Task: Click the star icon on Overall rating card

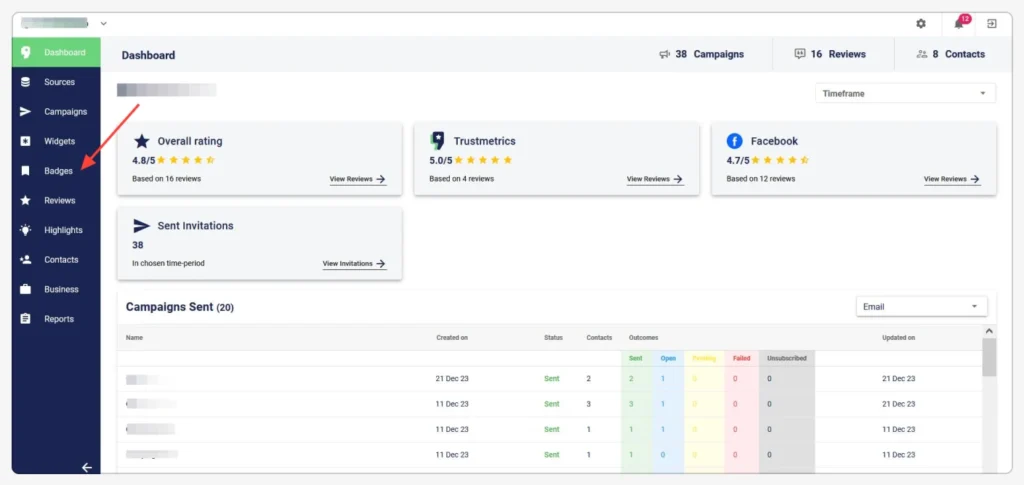Action: pos(142,141)
